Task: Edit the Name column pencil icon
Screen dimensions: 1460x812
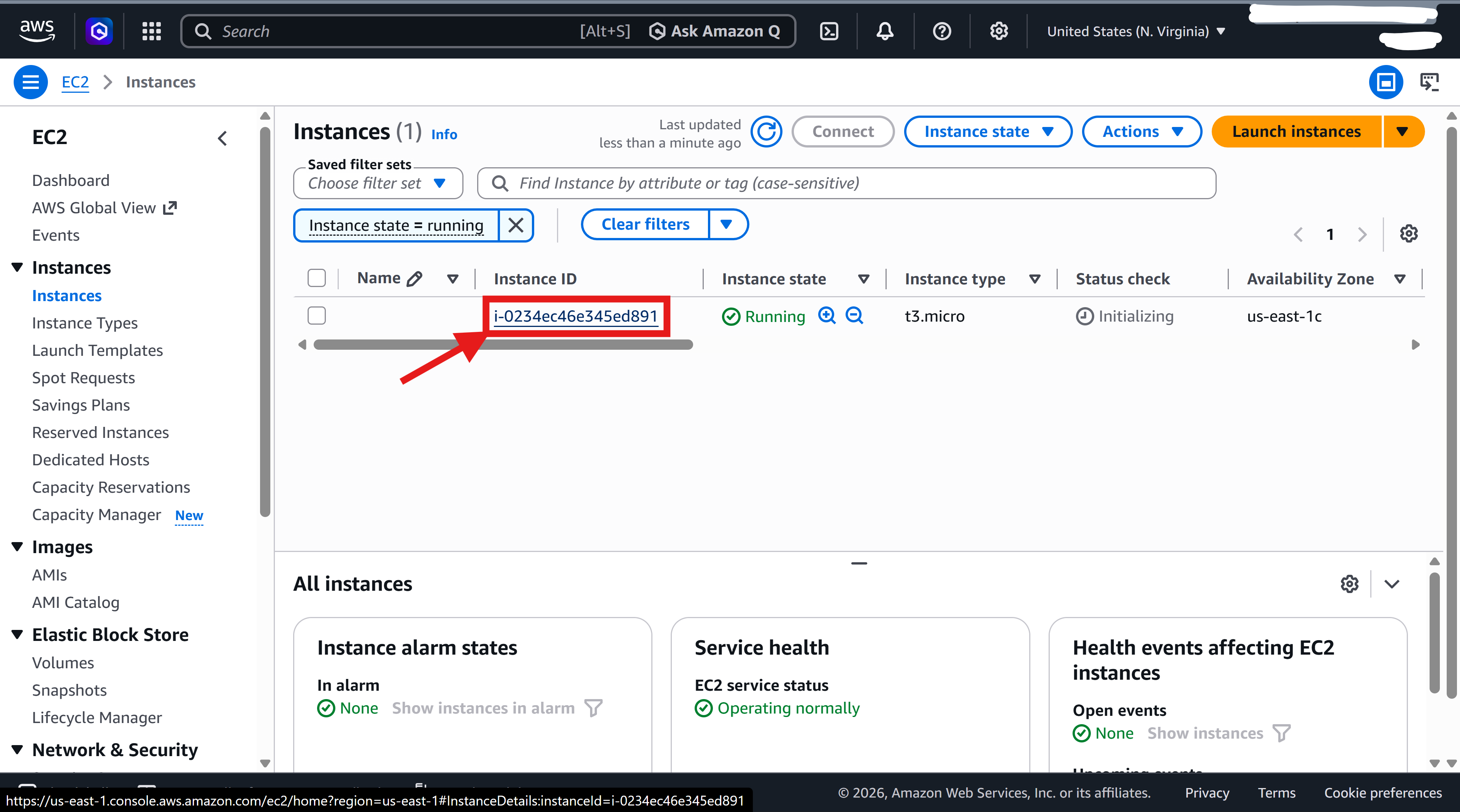Action: pos(415,278)
